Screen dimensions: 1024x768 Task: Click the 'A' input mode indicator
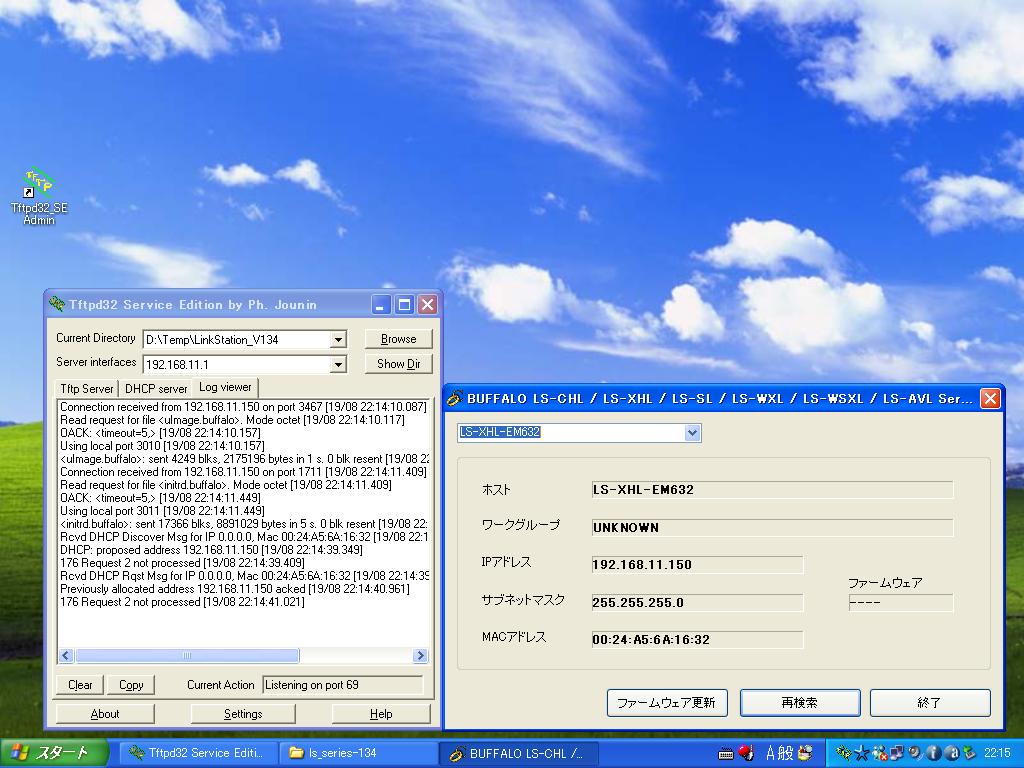pyautogui.click(x=770, y=753)
